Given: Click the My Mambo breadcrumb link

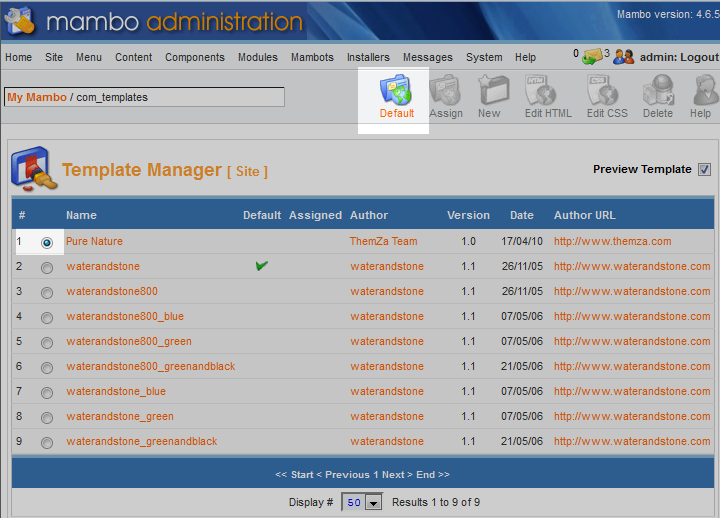Looking at the screenshot, I should coord(37,97).
